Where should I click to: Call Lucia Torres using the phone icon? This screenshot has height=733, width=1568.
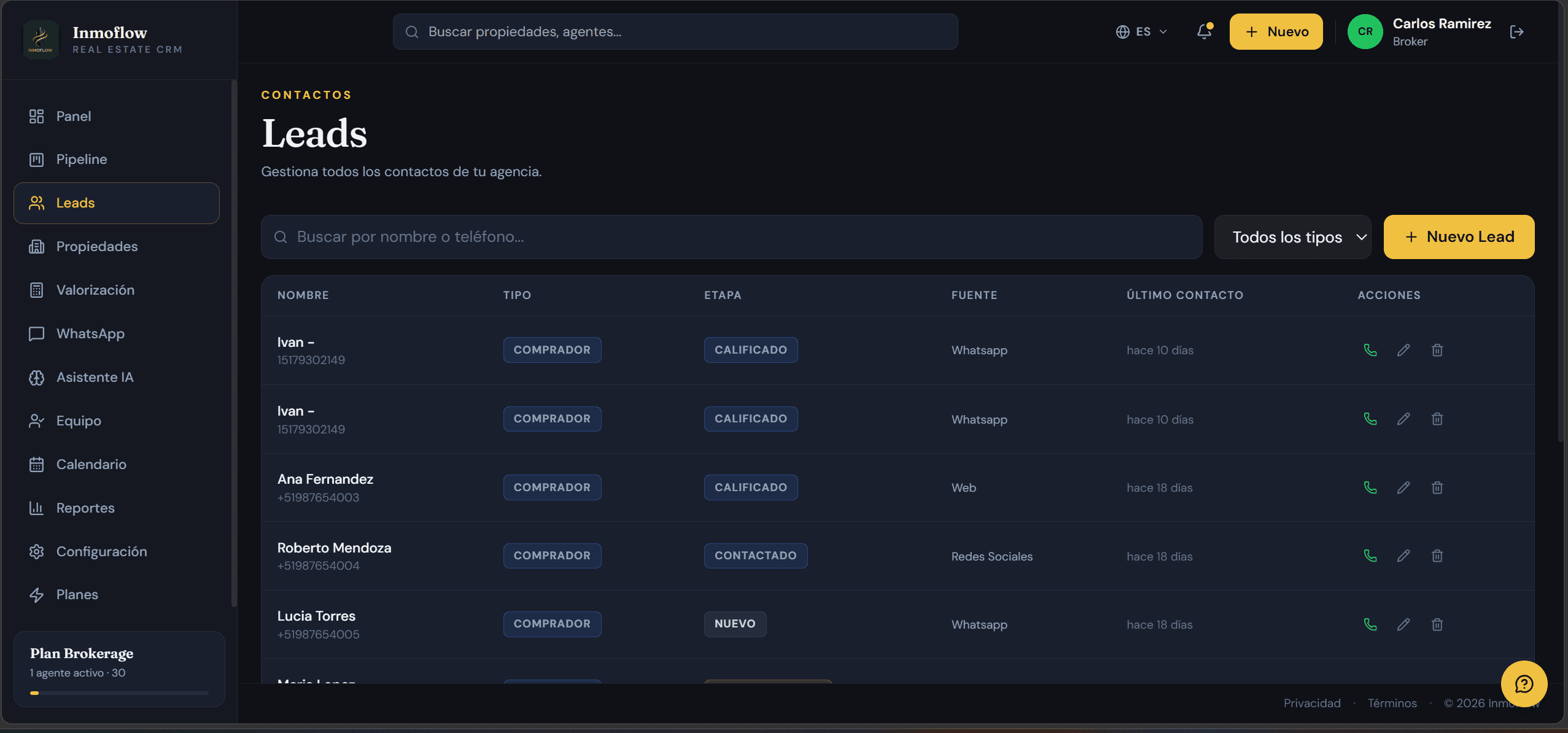[x=1370, y=624]
